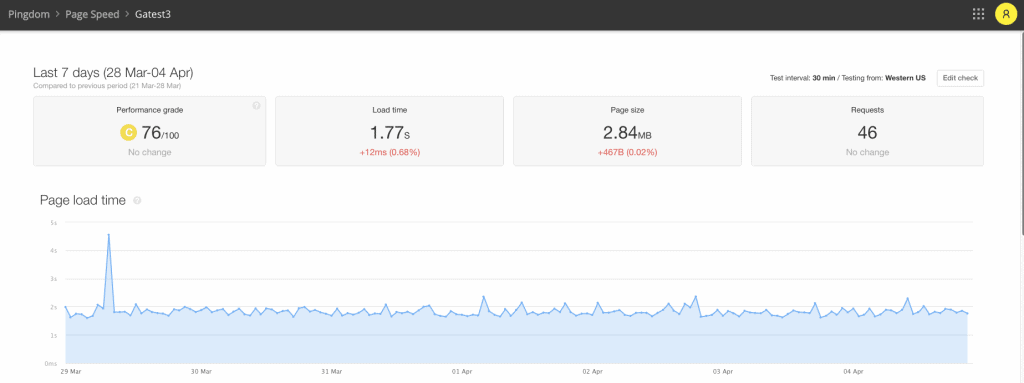Click the +12ms (0.68%) change text

[389, 152]
